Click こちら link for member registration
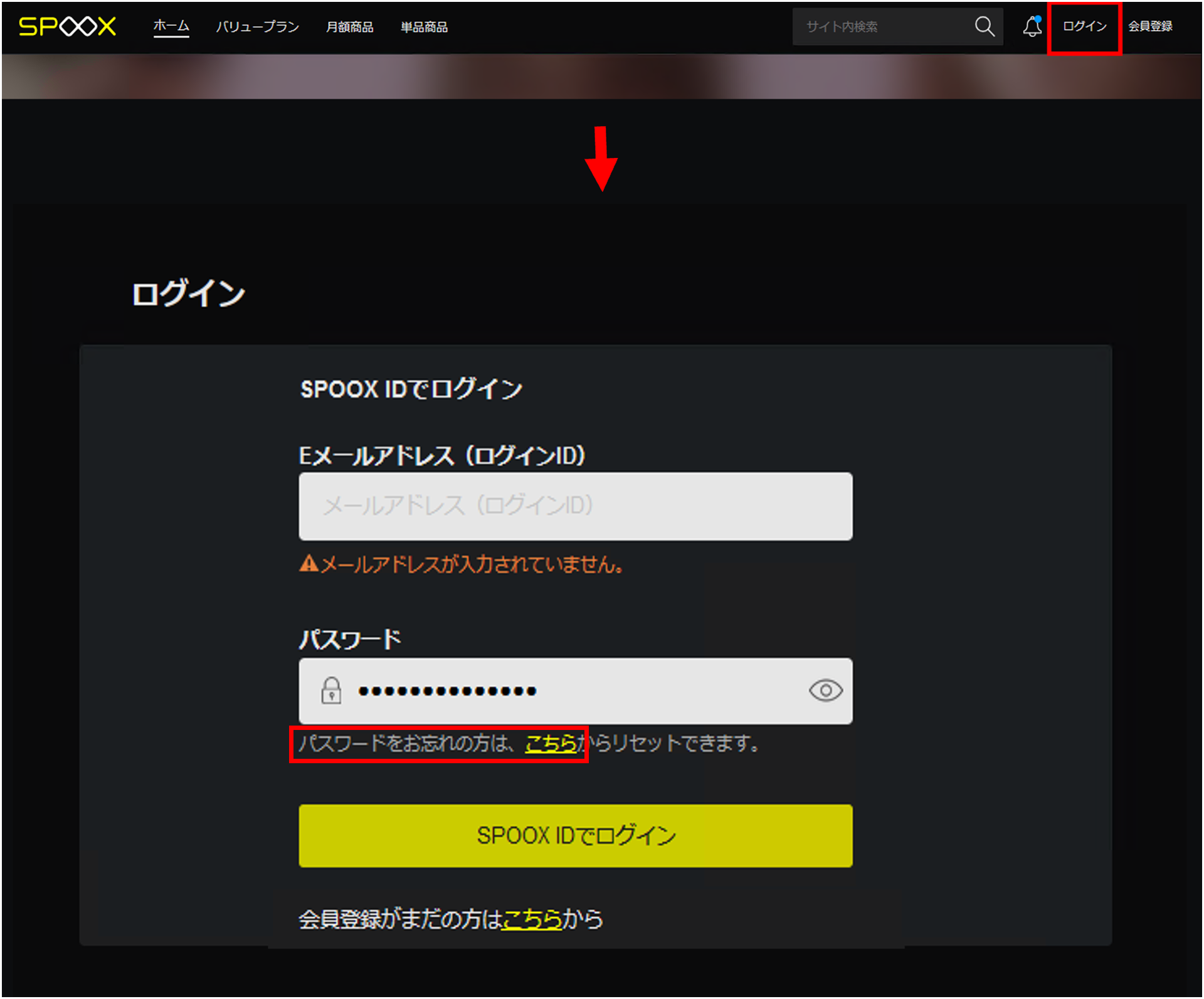Viewport: 1204px width, 999px height. 532,919
